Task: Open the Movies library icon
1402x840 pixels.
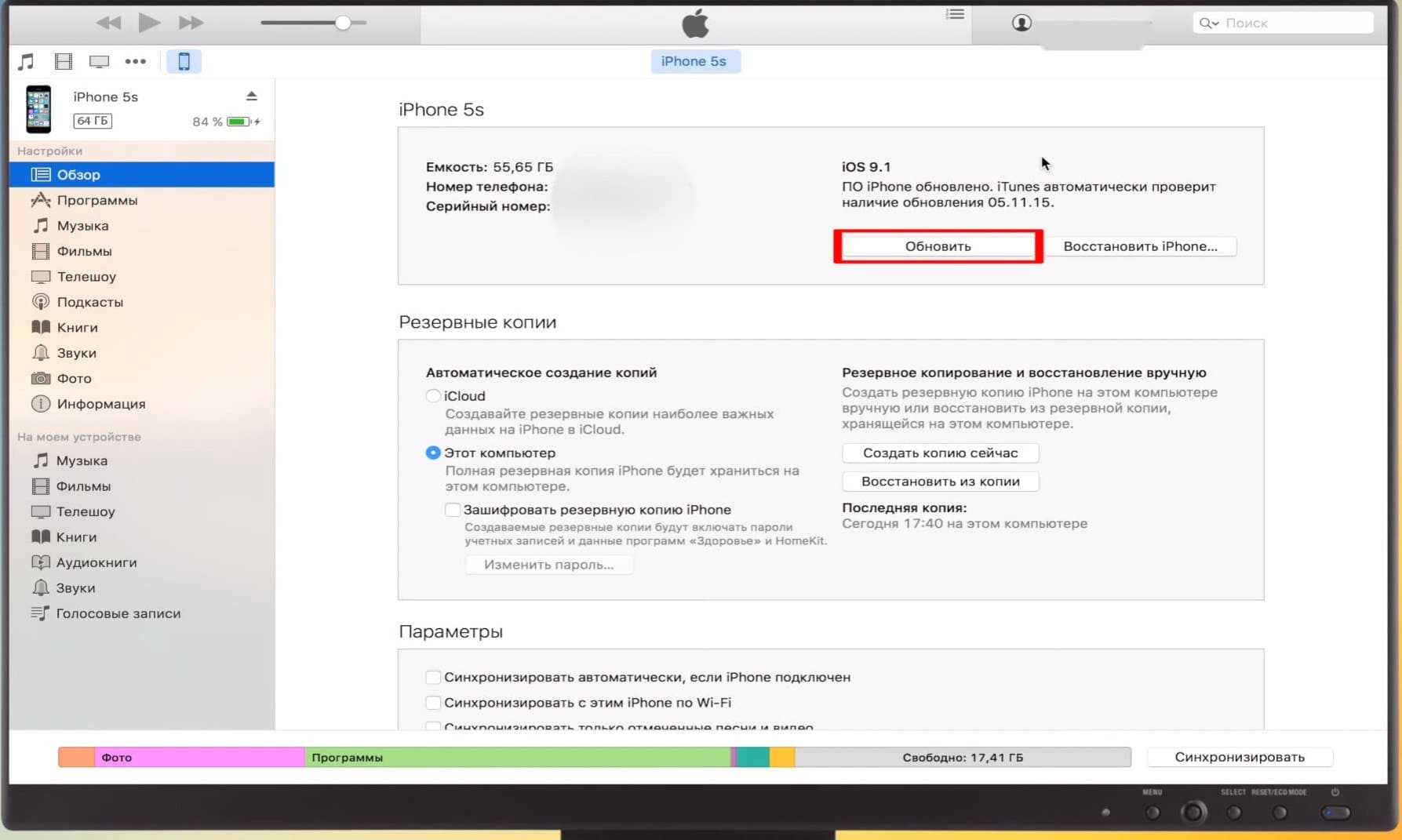Action: coord(64,61)
